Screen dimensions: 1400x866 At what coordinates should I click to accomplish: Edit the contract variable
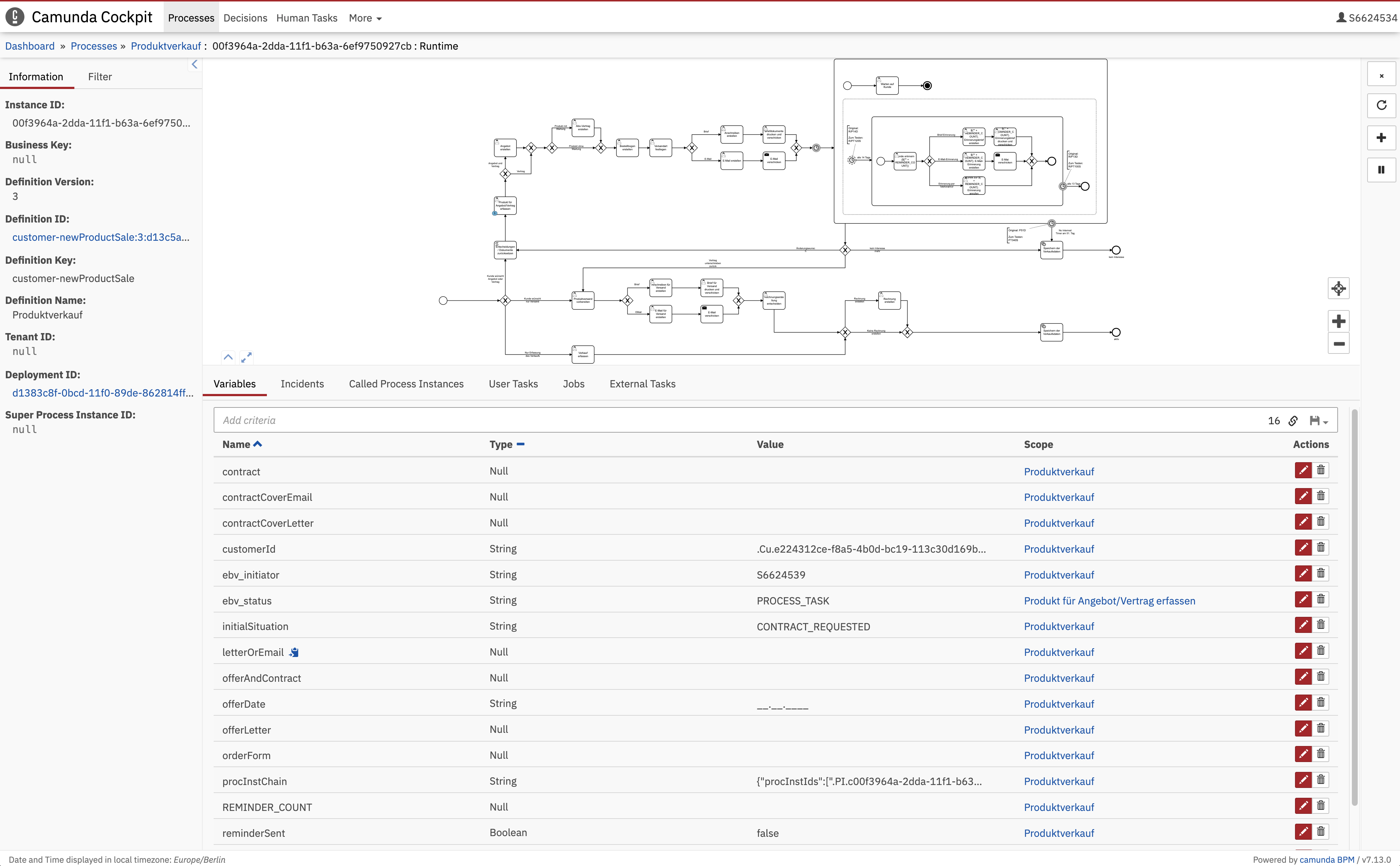pyautogui.click(x=1303, y=470)
